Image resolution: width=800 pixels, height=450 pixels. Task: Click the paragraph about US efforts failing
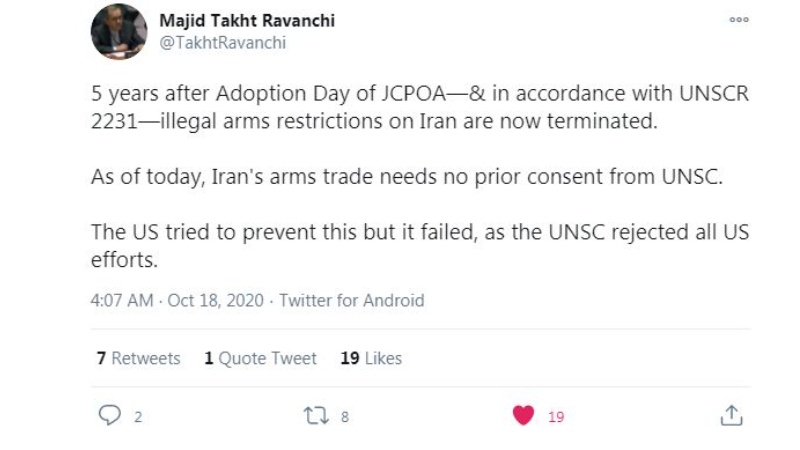tap(419, 245)
